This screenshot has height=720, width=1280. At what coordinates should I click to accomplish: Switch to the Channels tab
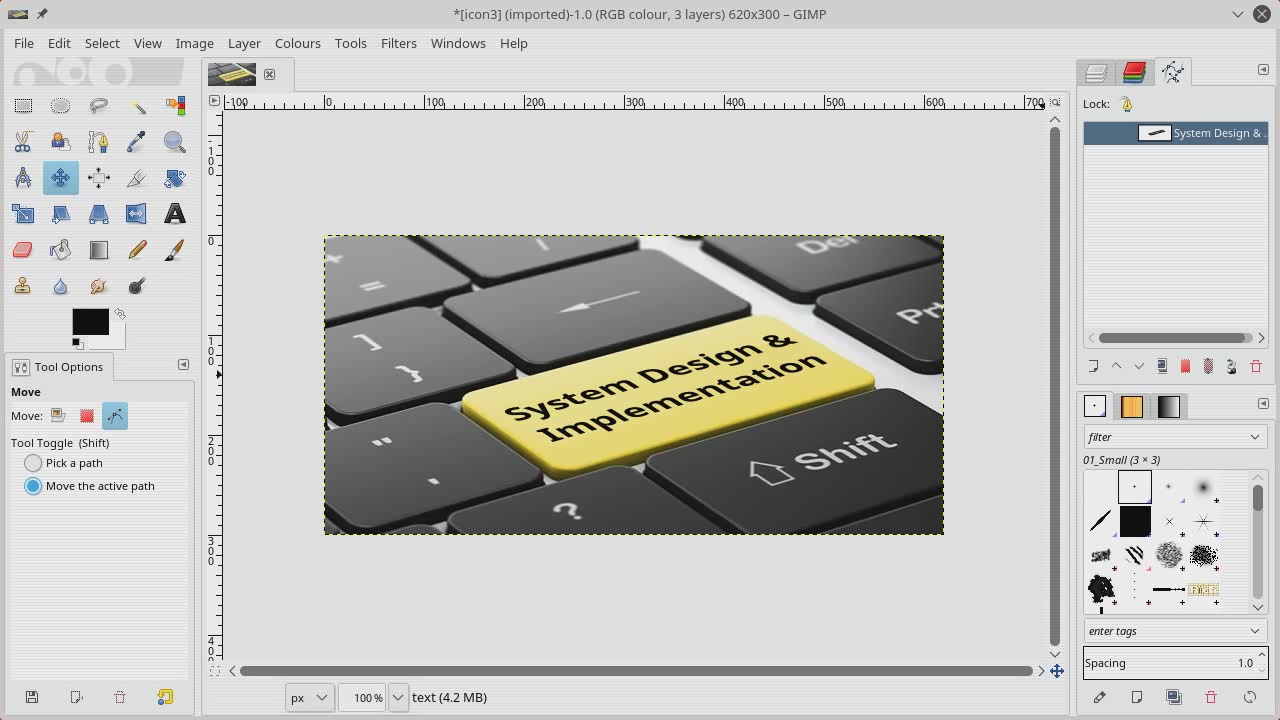point(1134,72)
